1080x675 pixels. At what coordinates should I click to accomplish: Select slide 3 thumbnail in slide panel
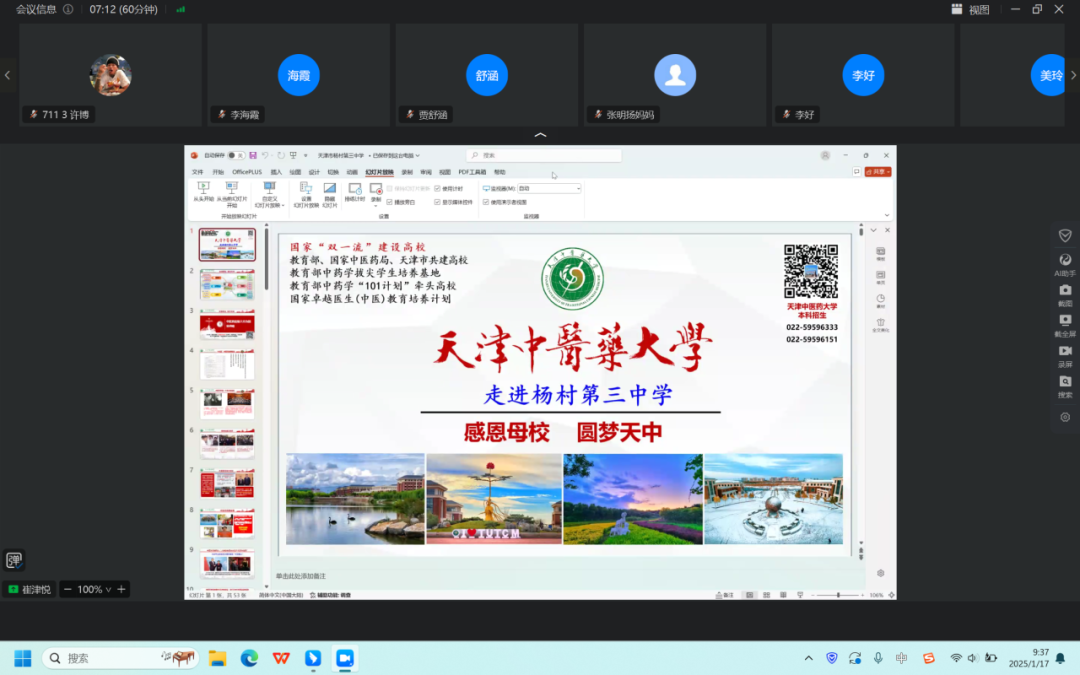click(227, 325)
